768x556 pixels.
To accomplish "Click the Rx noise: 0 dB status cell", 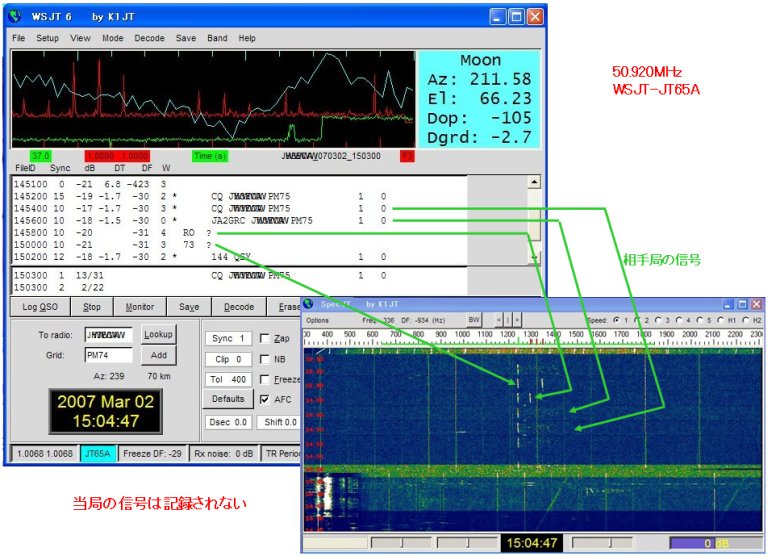I will coord(223,454).
